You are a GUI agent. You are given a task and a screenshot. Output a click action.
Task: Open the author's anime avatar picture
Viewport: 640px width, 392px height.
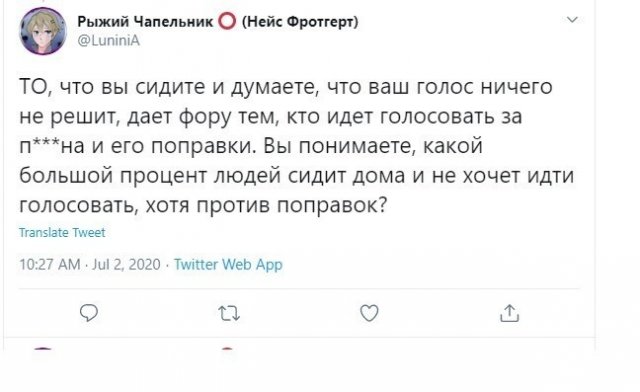pyautogui.click(x=42, y=31)
